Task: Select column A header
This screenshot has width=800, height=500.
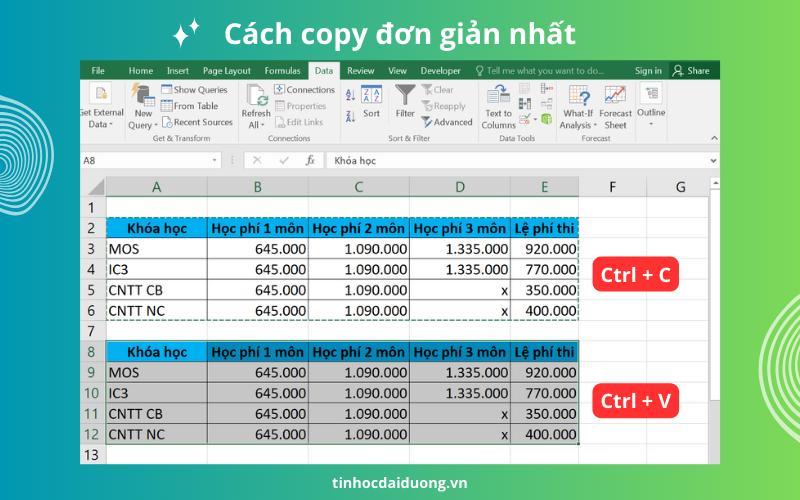Action: coord(157,187)
